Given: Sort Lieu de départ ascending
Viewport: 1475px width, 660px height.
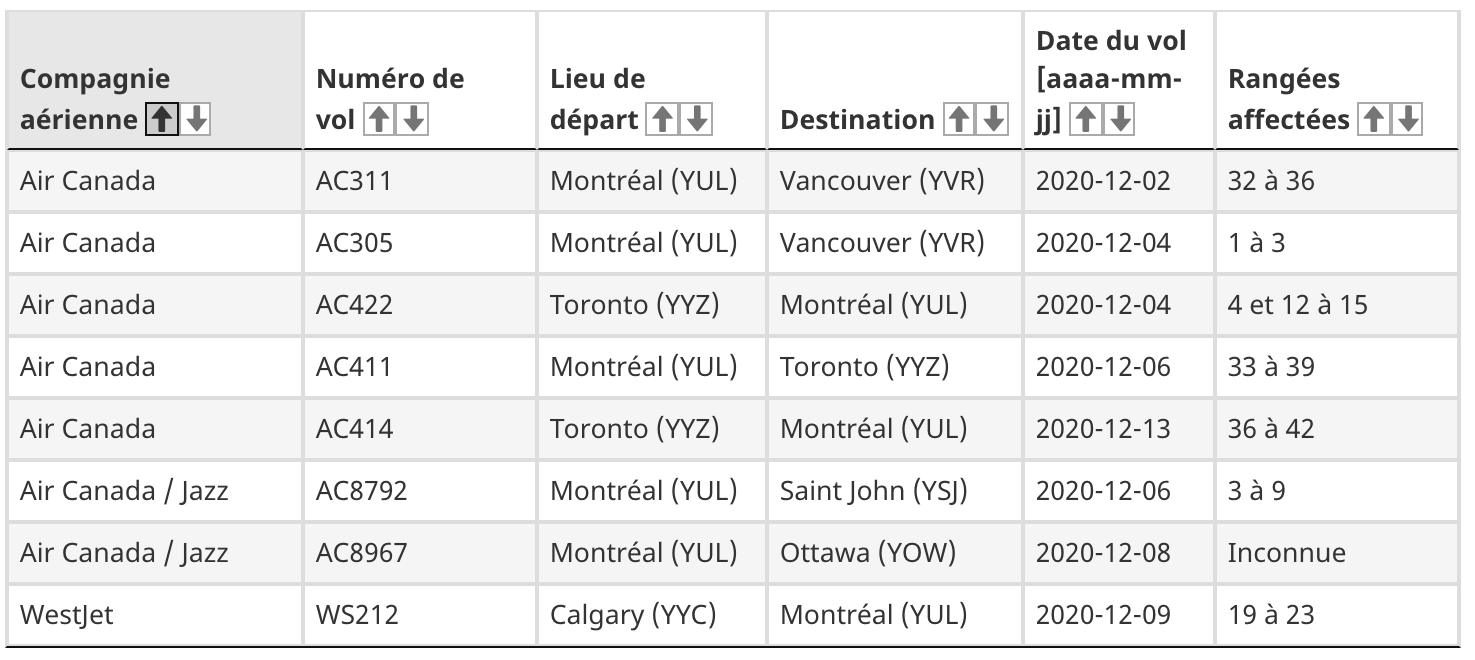Looking at the screenshot, I should 660,120.
